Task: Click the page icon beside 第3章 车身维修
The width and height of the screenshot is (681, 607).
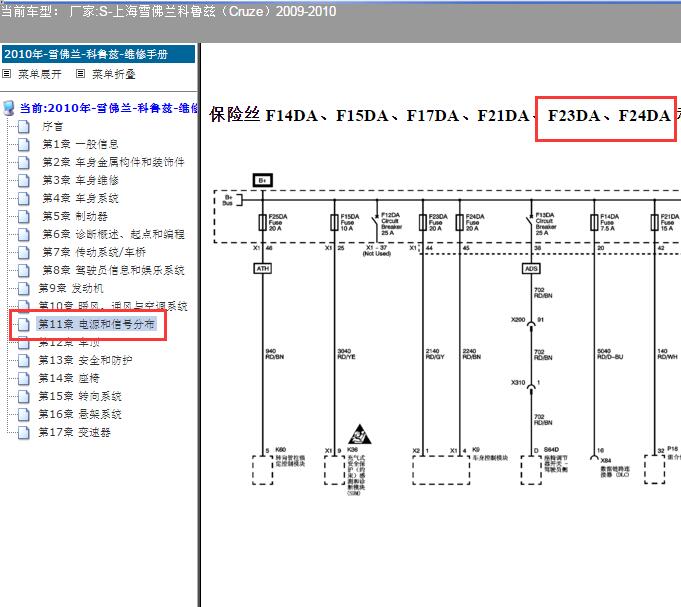Action: click(24, 181)
